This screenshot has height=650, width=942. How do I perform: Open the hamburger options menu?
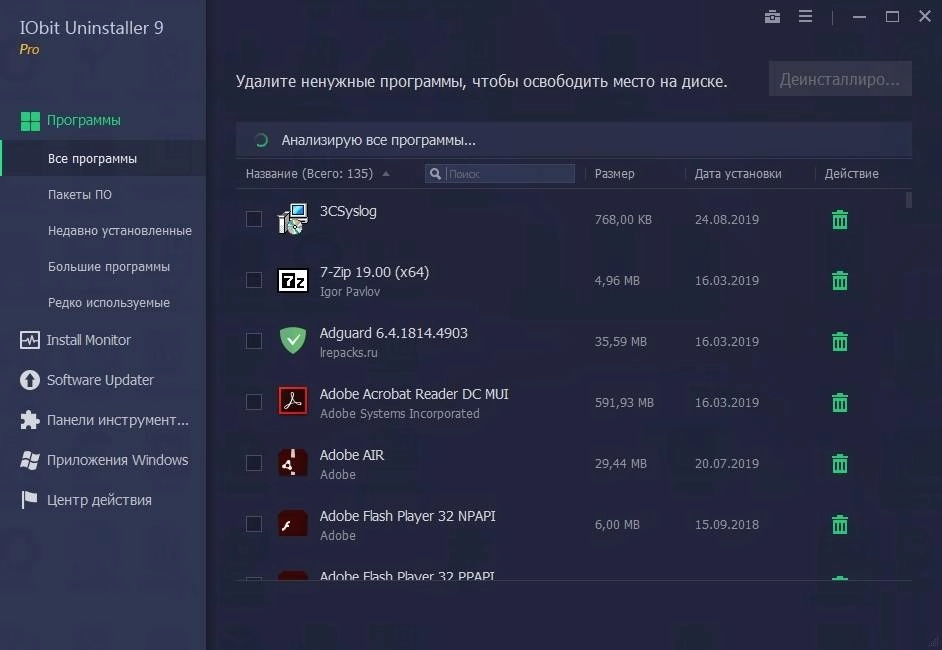point(805,16)
